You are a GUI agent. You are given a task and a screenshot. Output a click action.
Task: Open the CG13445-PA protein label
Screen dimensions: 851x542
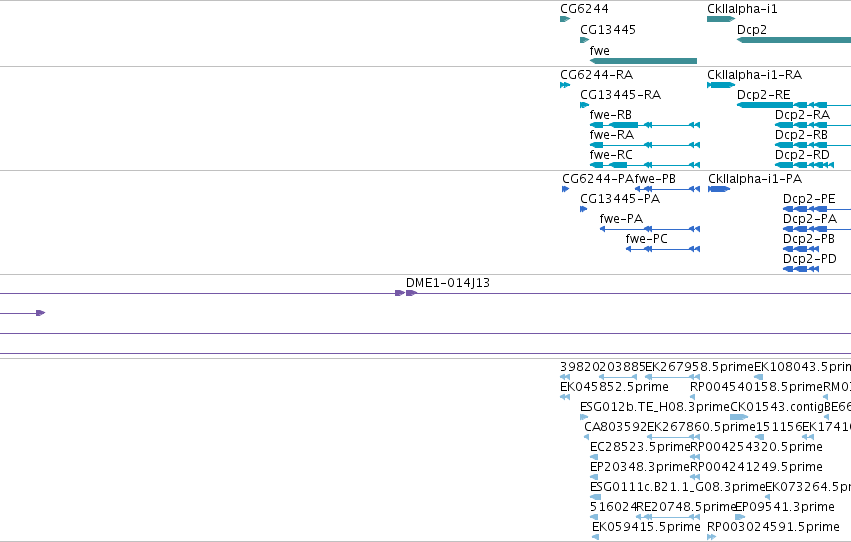click(x=620, y=199)
